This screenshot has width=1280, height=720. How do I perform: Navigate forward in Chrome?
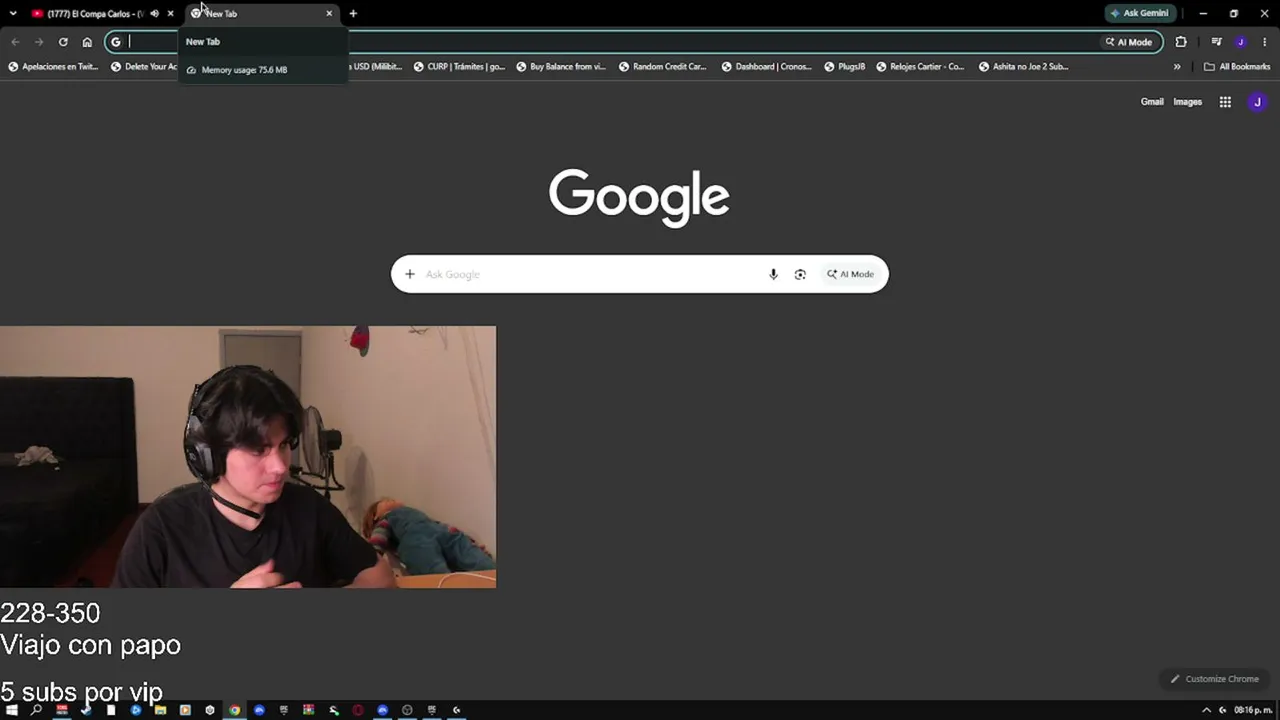click(39, 42)
